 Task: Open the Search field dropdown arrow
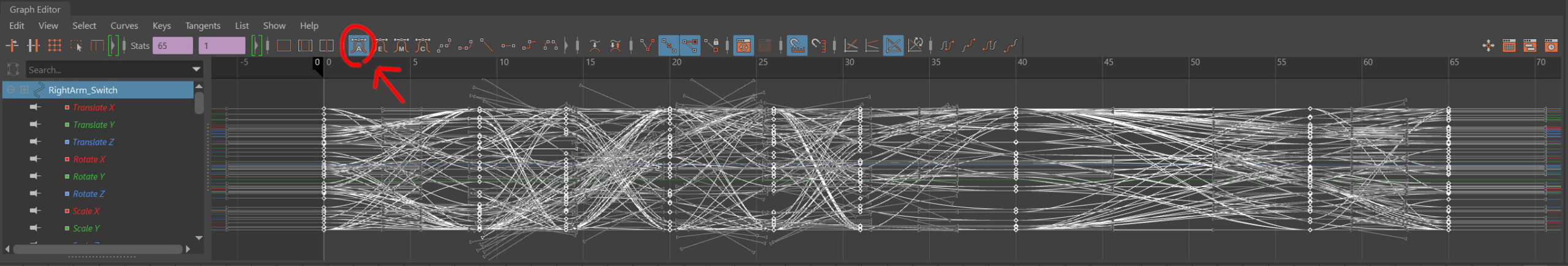point(197,70)
